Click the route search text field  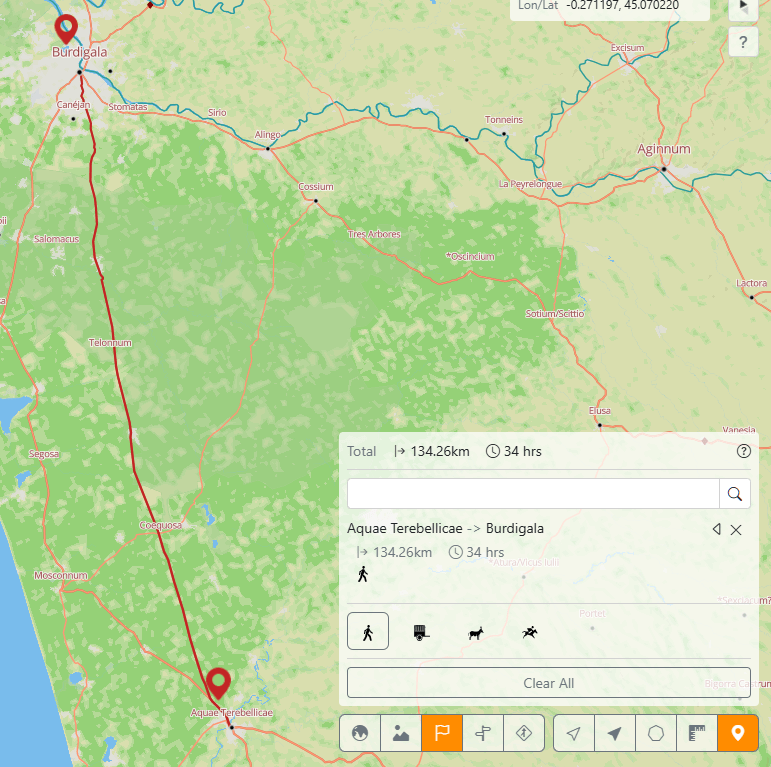pos(533,493)
